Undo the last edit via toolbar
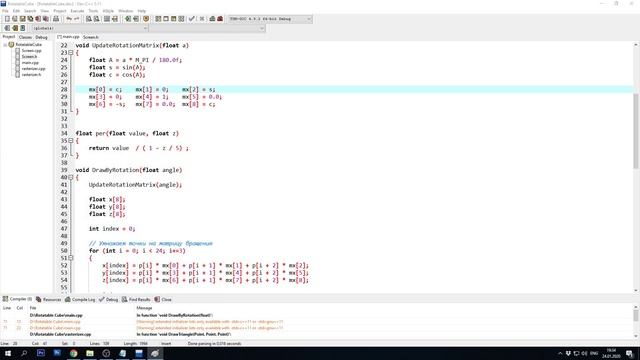 (69, 19)
